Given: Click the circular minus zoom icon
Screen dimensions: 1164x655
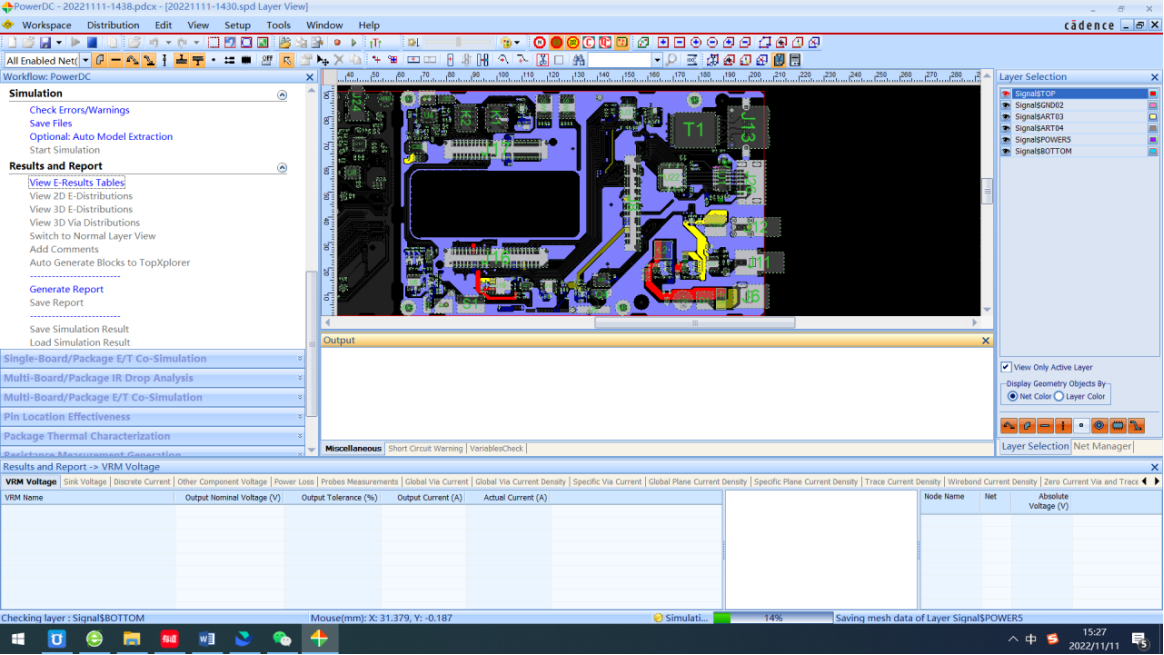Looking at the screenshot, I should pos(712,42).
